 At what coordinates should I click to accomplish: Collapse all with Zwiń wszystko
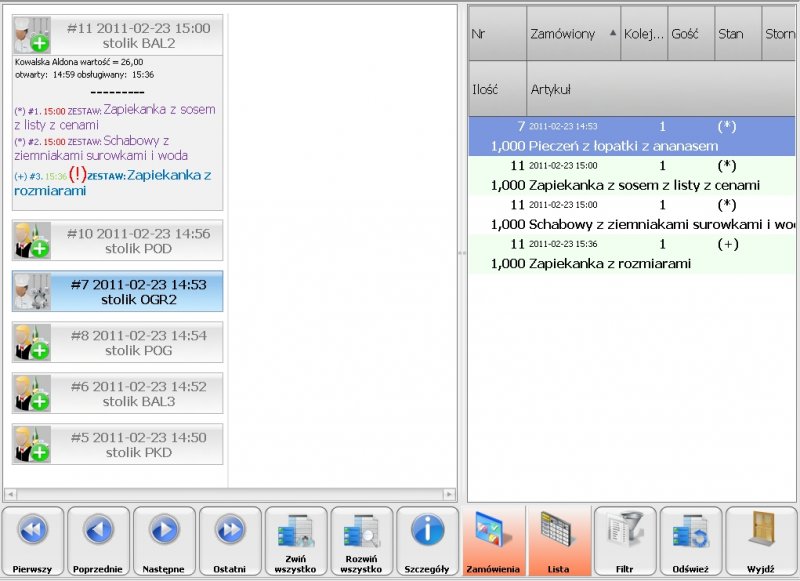point(296,541)
